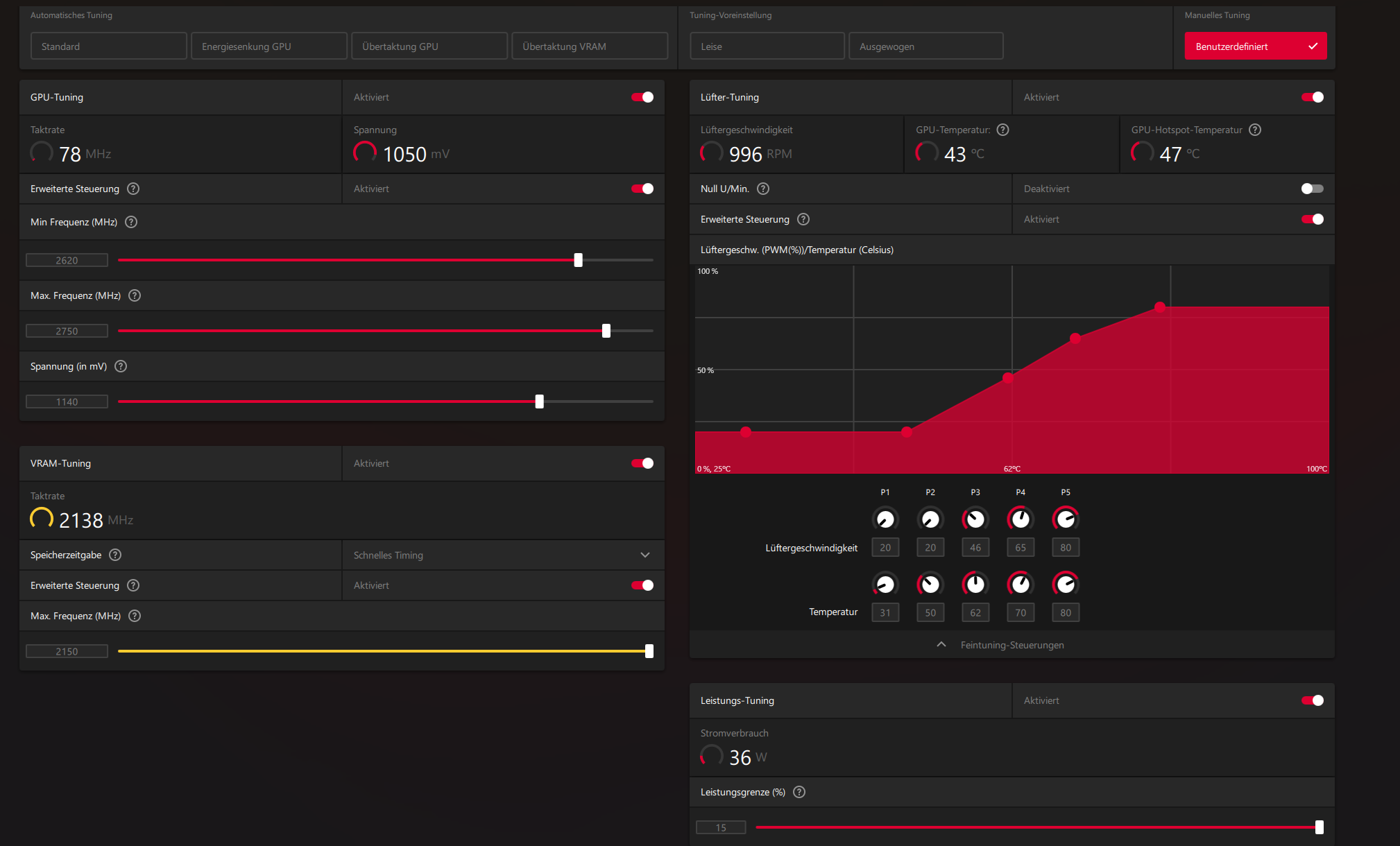Select the Leise tuning preset

[767, 46]
